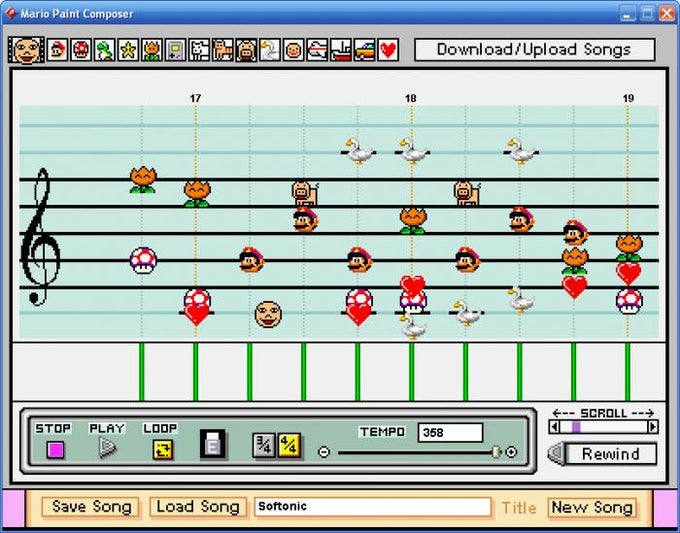This screenshot has height=533, width=680.
Task: Click the measure 18 number marker
Action: [x=411, y=98]
